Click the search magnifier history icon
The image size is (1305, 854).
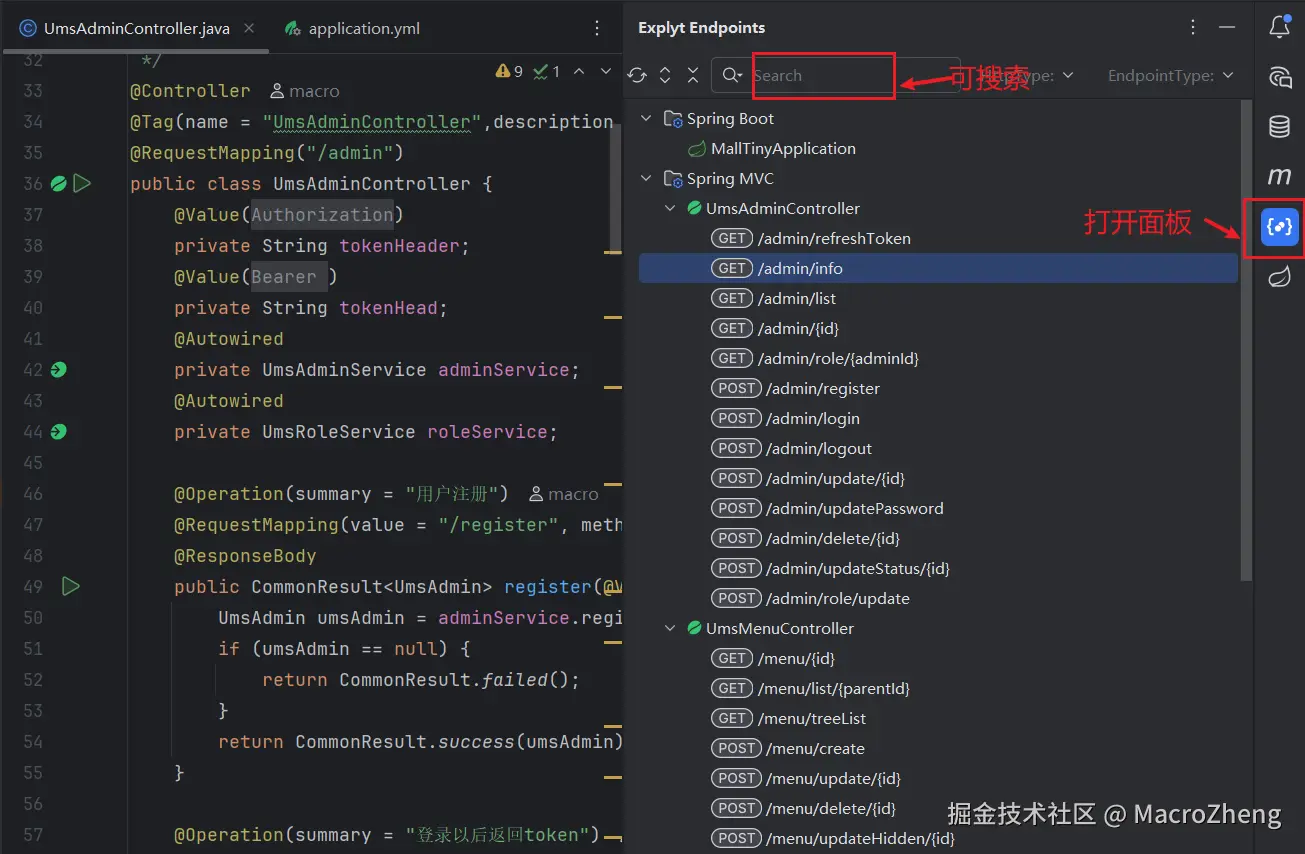(x=732, y=75)
